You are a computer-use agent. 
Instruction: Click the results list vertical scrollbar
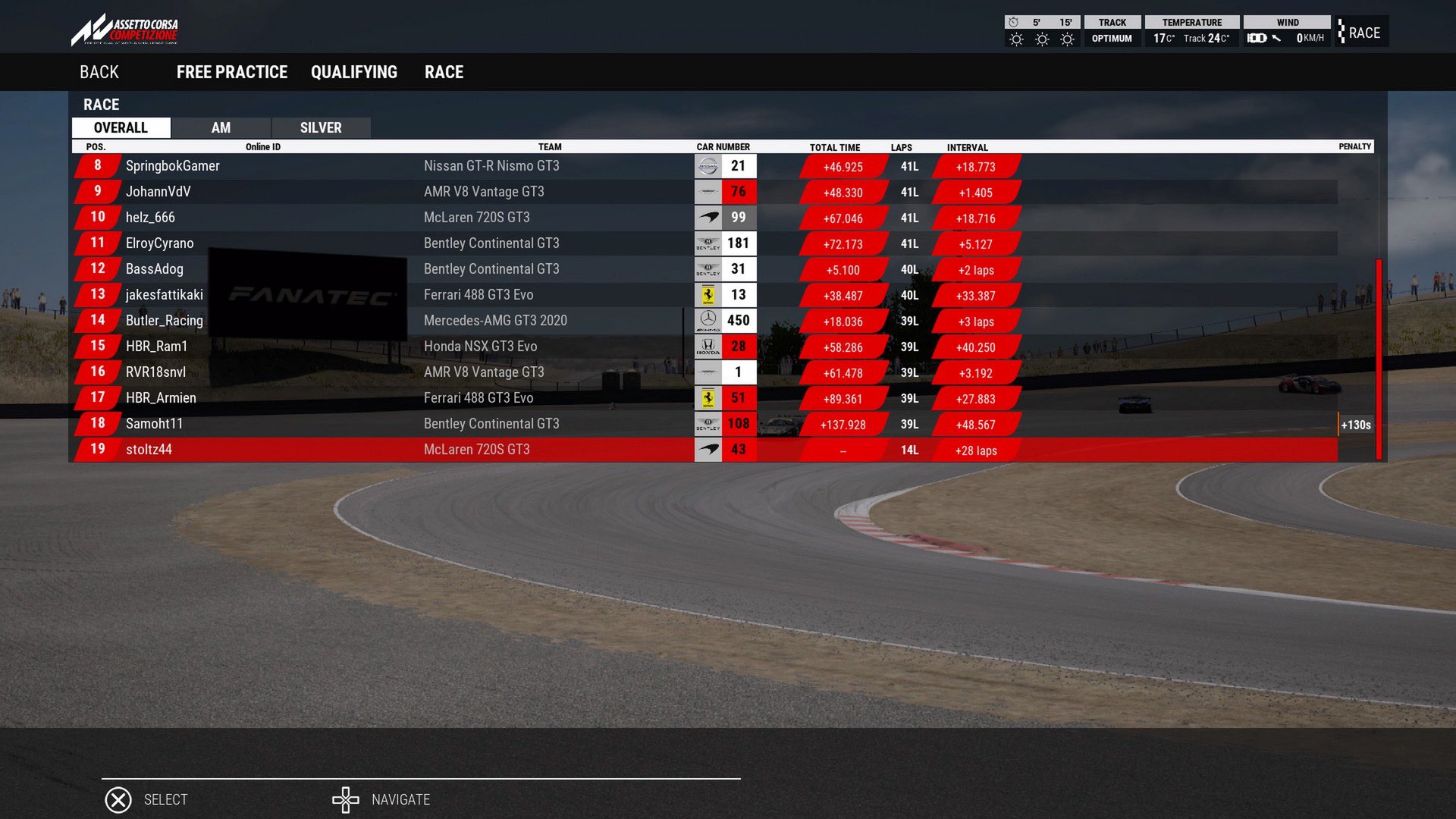click(1379, 359)
